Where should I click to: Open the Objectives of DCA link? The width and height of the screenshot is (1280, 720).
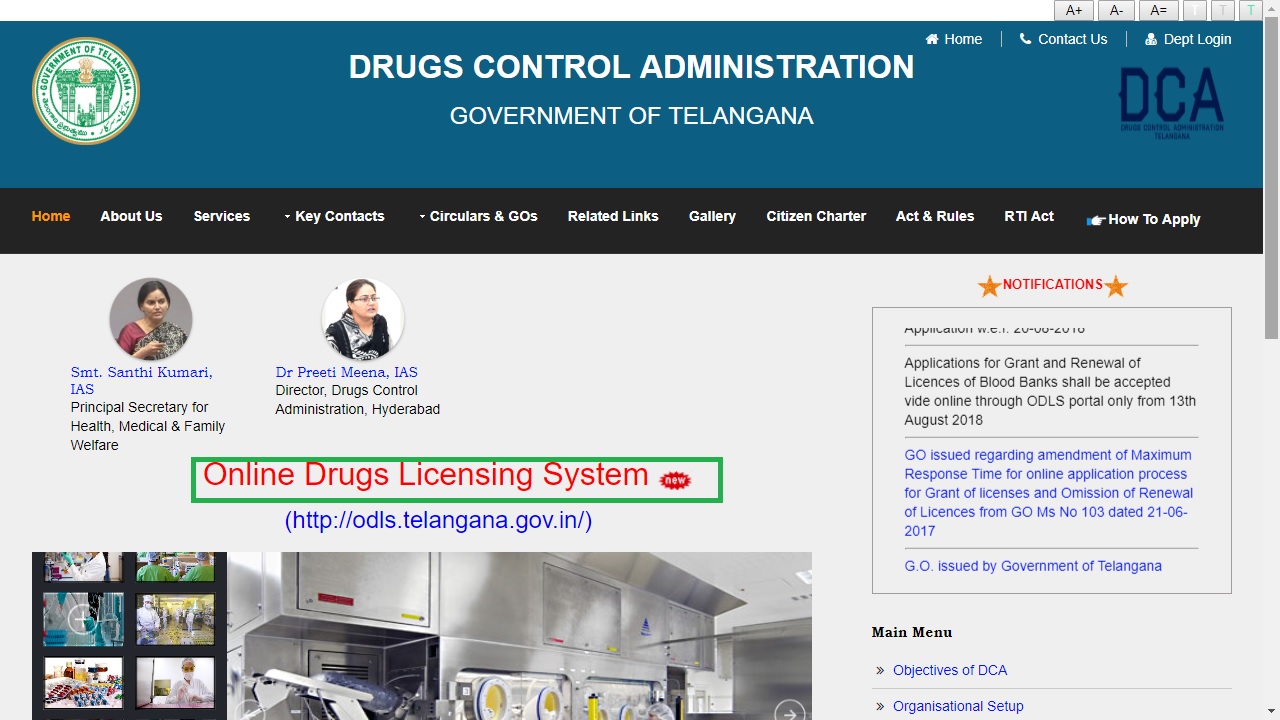tap(950, 670)
